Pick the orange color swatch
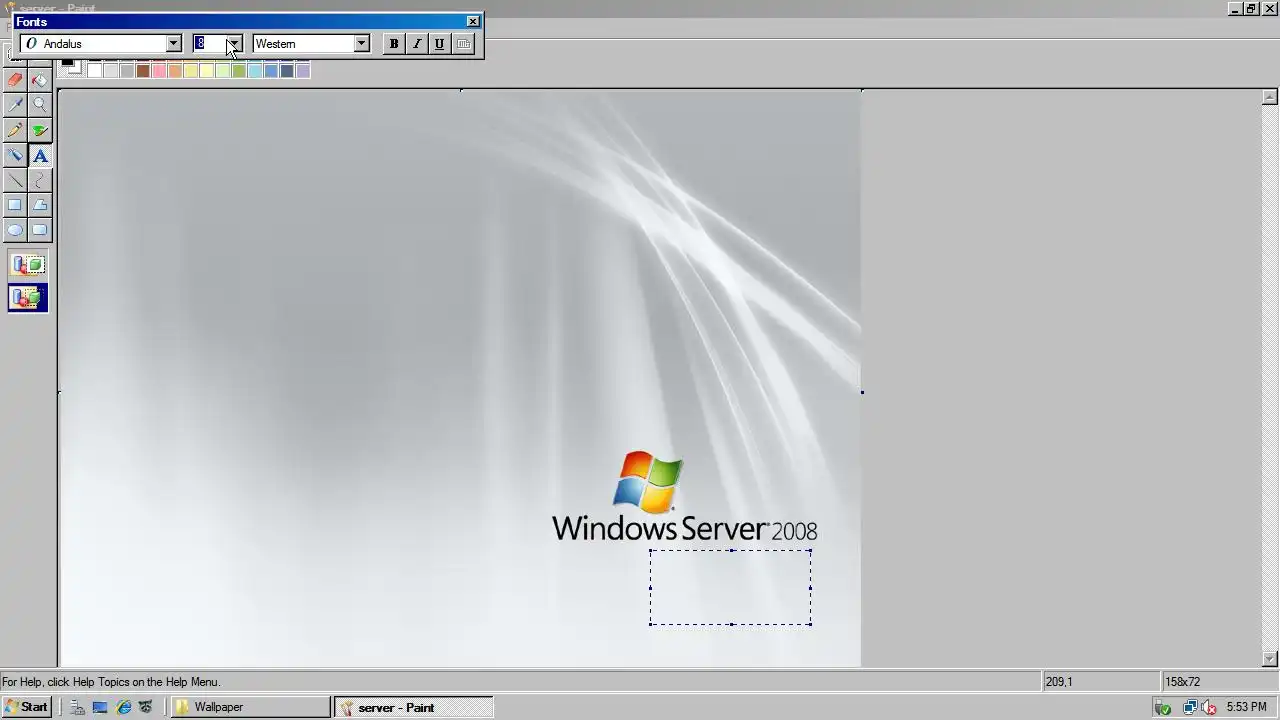The image size is (1280, 720). [175, 70]
